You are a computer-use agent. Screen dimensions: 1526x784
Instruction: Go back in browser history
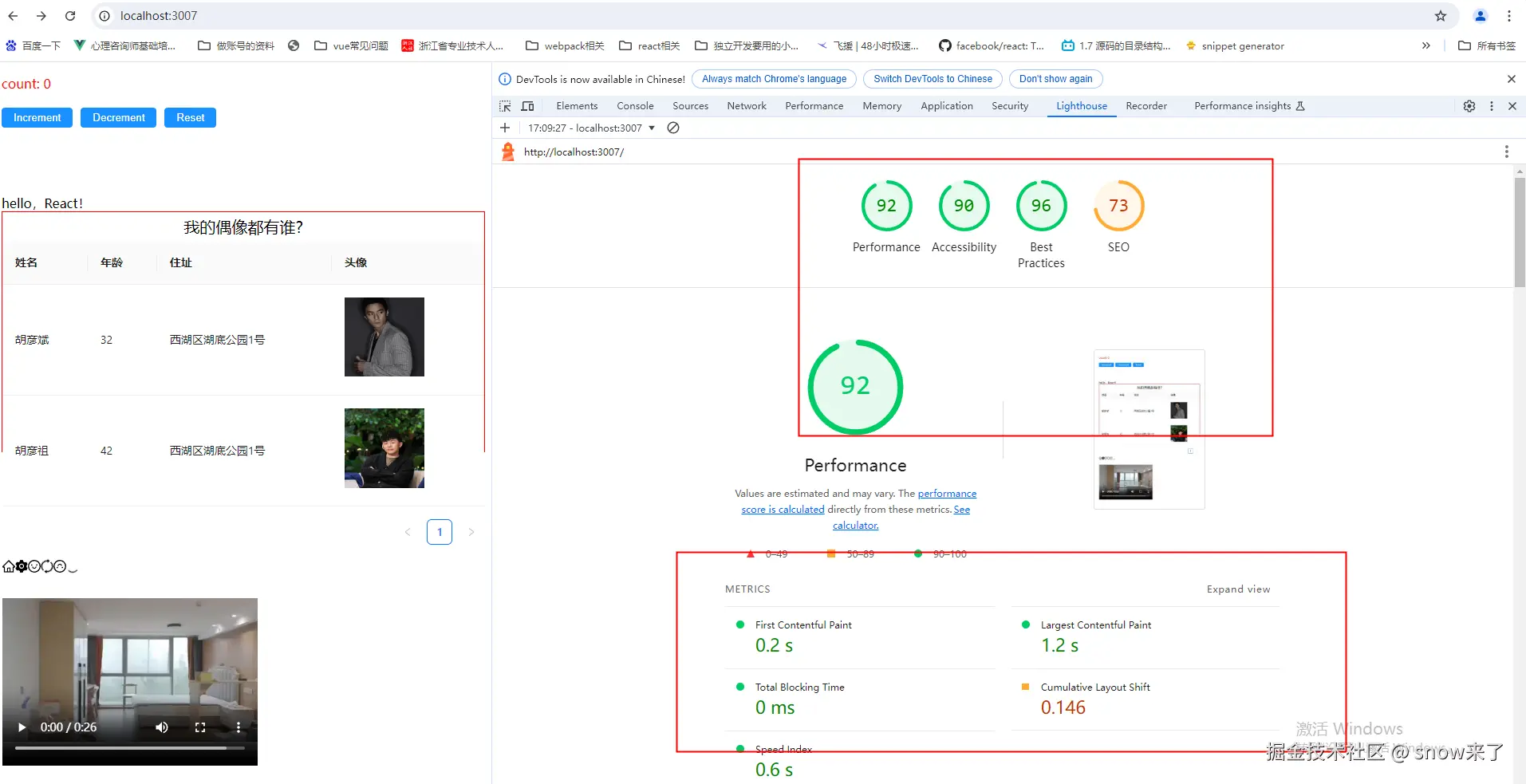(13, 16)
